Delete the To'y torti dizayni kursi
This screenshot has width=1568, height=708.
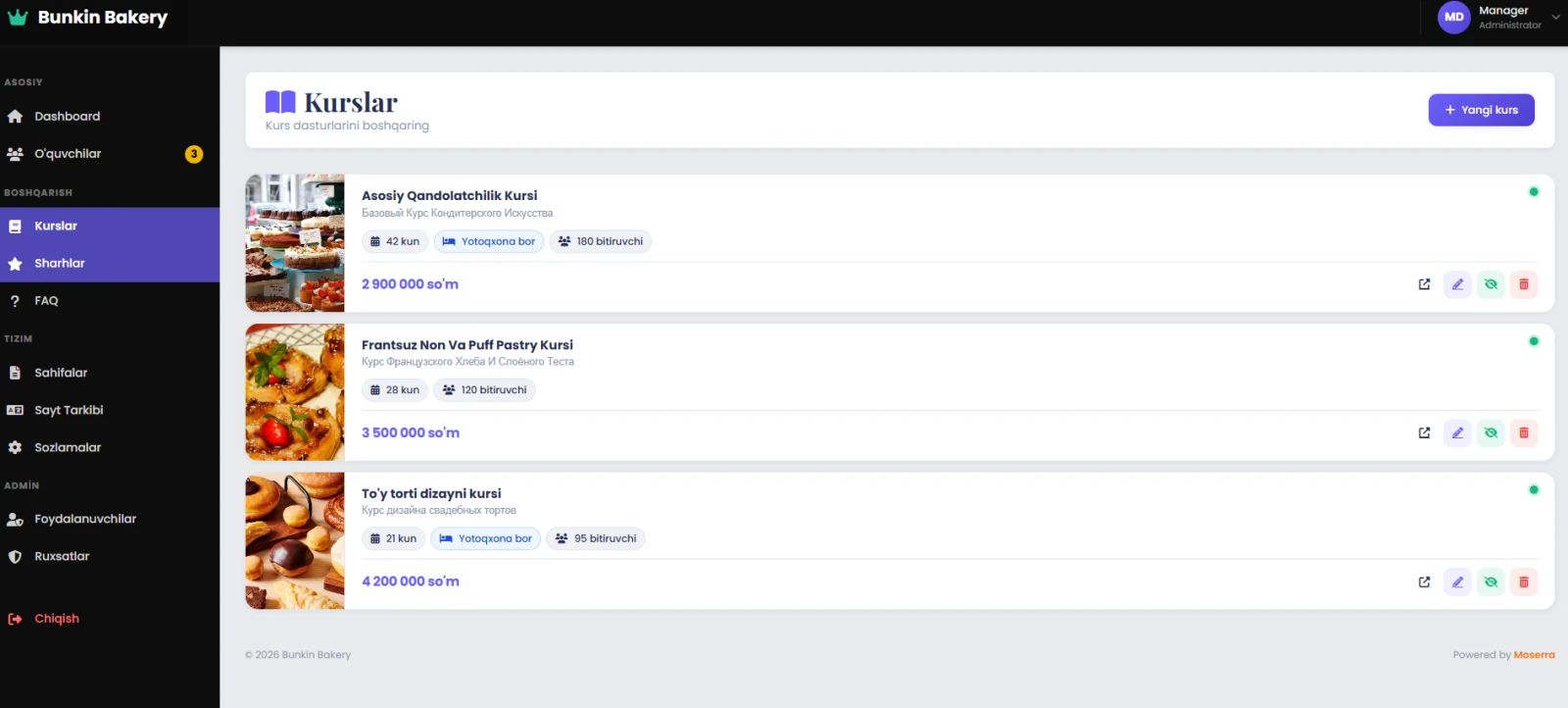[x=1523, y=582]
